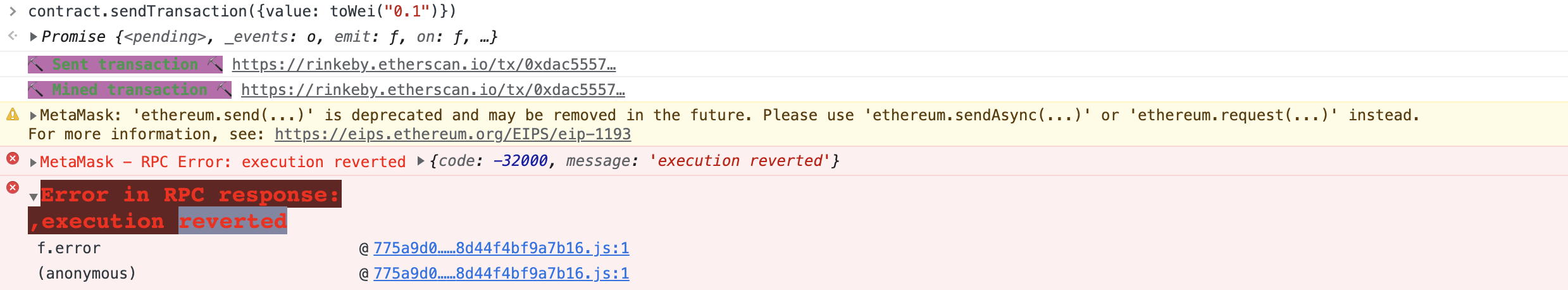Image resolution: width=1568 pixels, height=290 pixels.
Task: Expand the MetaMask deprecation warning message
Action: pos(34,116)
